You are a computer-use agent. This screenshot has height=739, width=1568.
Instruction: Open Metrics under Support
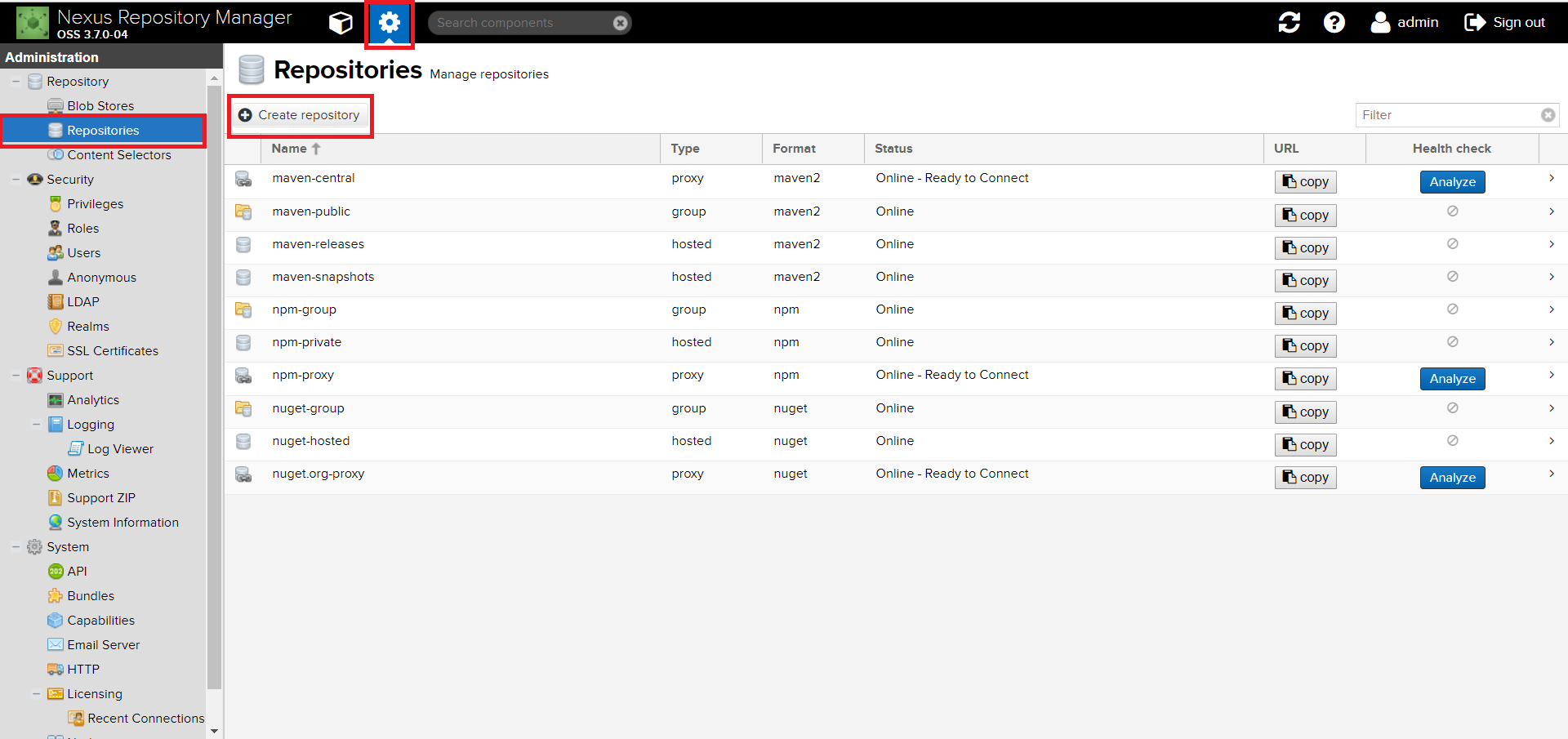[87, 474]
